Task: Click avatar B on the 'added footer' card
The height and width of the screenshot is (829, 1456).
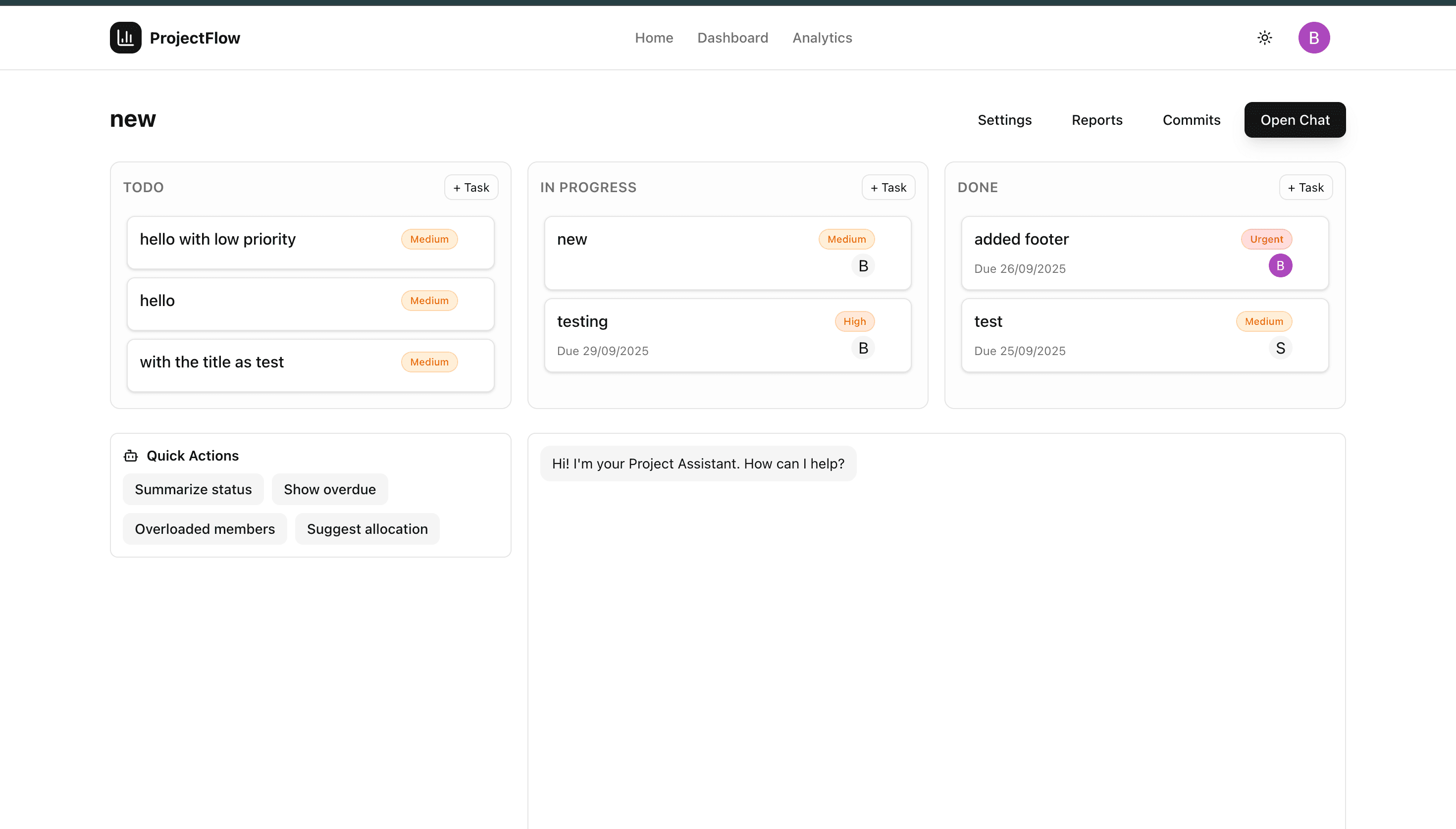Action: (x=1280, y=265)
